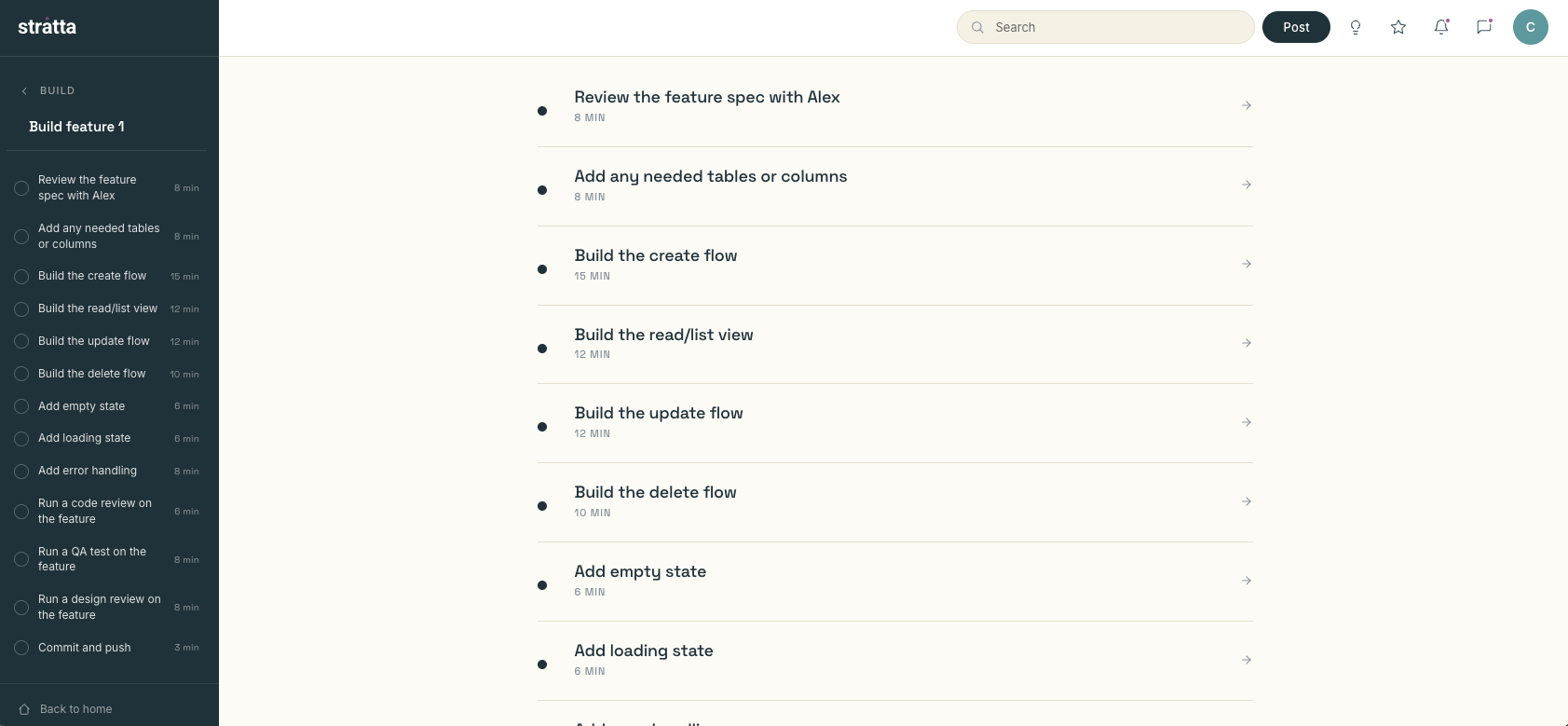The height and width of the screenshot is (726, 1568).
Task: Select Add error handling in the sidebar
Action: 88,471
